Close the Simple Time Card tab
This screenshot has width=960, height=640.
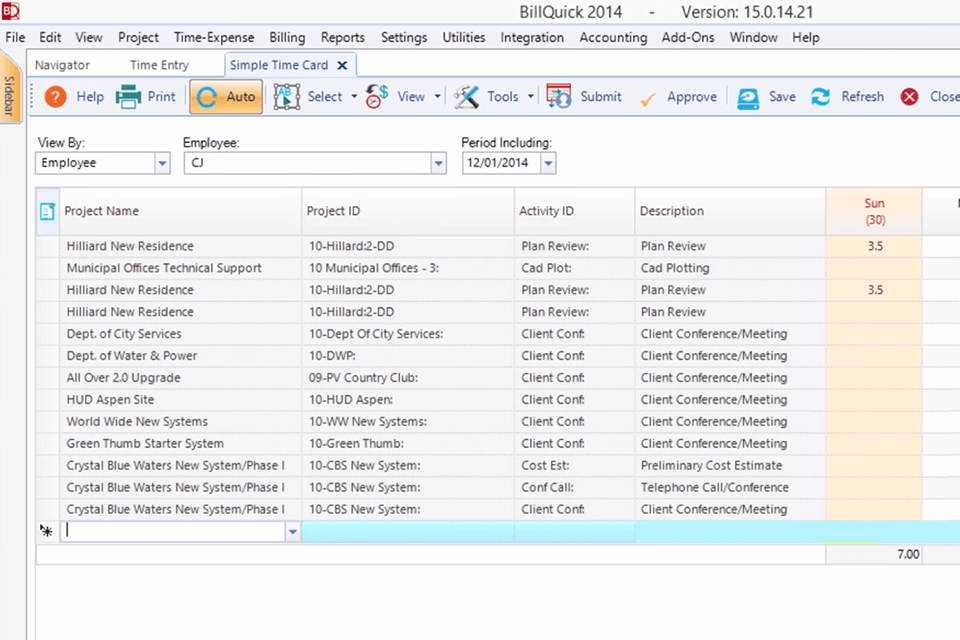point(342,65)
